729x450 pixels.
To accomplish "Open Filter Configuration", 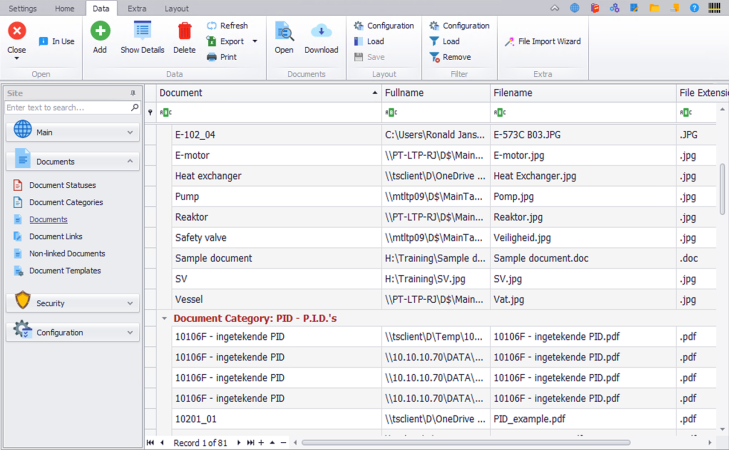I will pyautogui.click(x=459, y=26).
